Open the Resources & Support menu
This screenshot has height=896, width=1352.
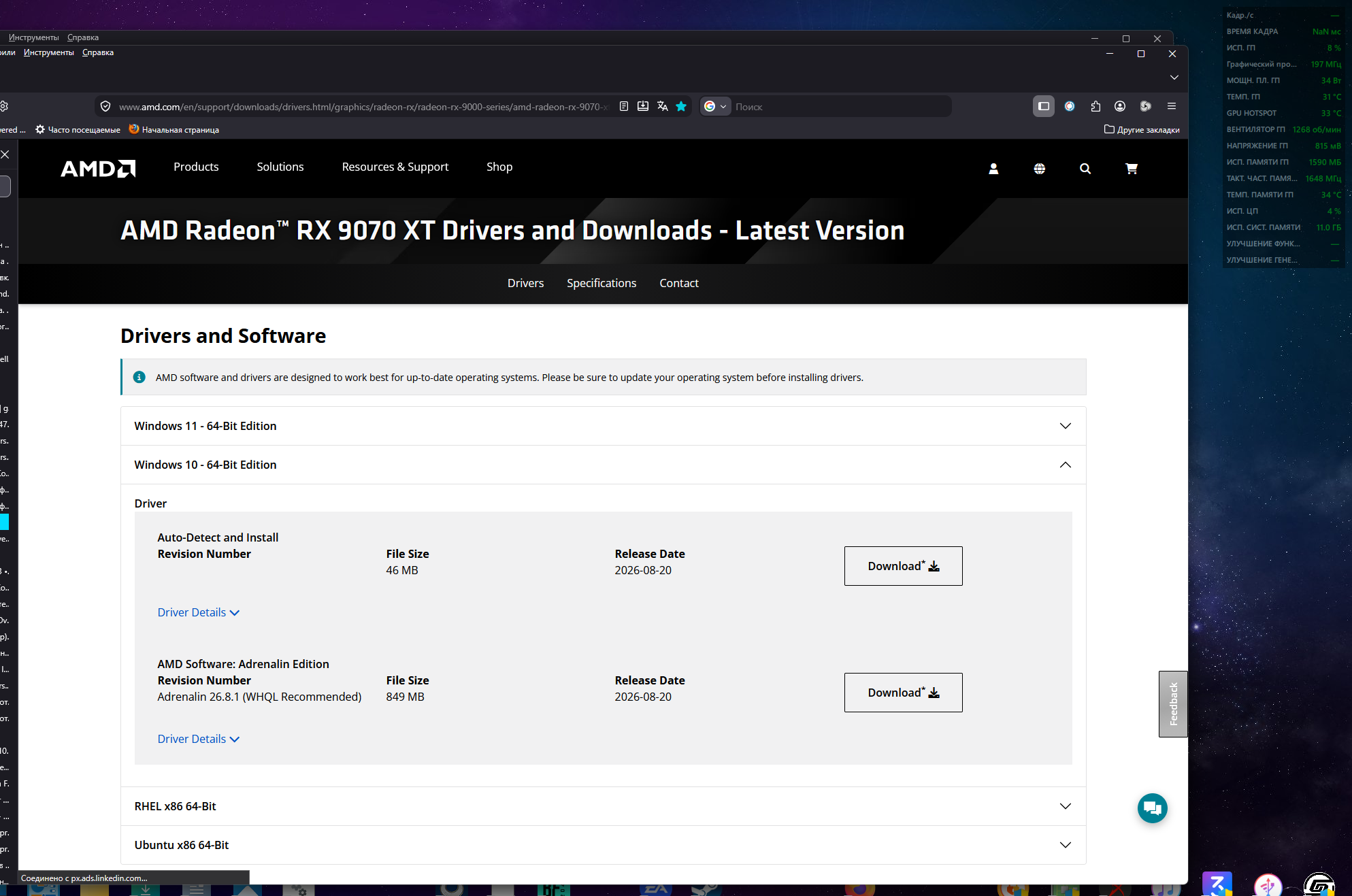pyautogui.click(x=395, y=167)
